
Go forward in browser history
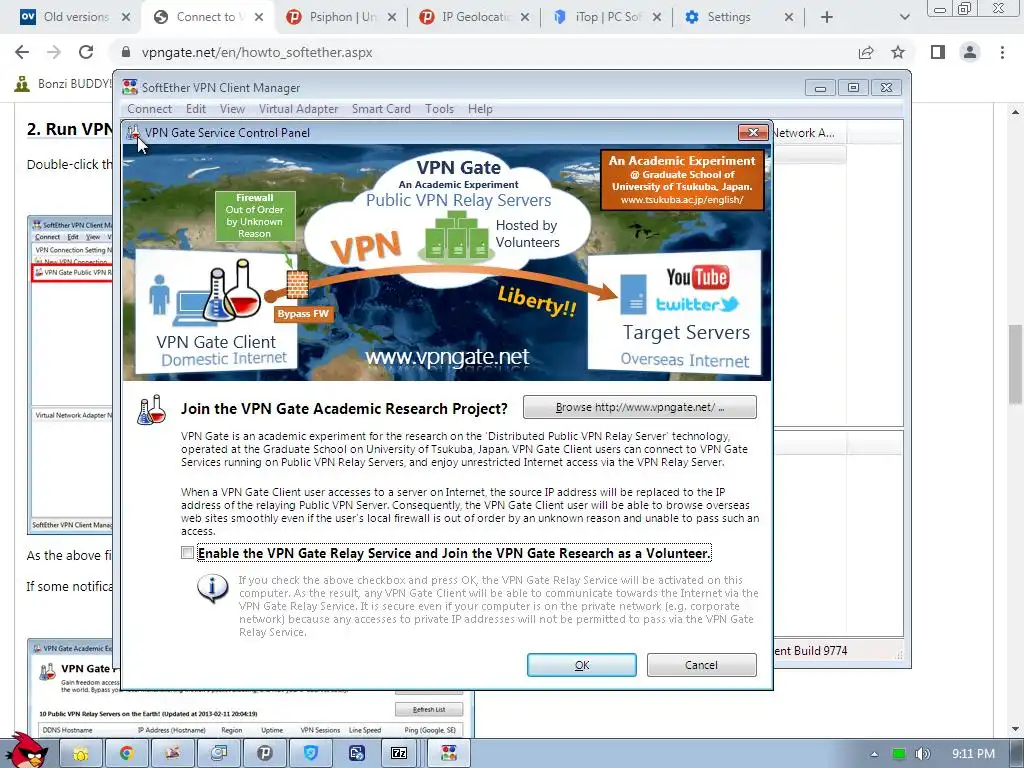click(54, 52)
